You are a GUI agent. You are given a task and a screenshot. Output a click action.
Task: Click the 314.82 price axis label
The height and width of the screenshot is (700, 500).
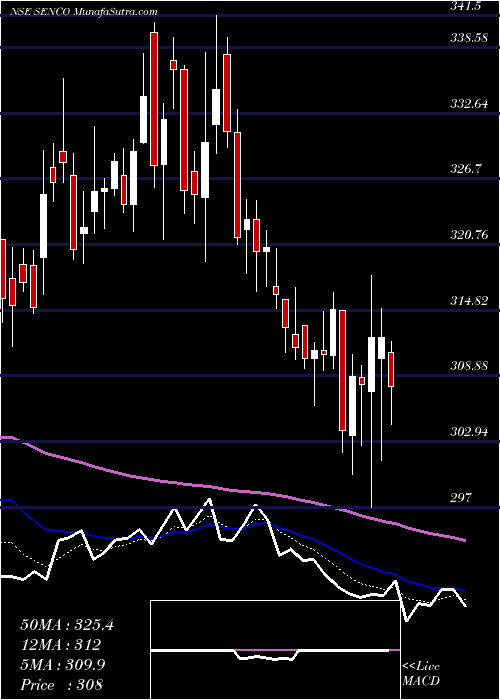(x=468, y=300)
